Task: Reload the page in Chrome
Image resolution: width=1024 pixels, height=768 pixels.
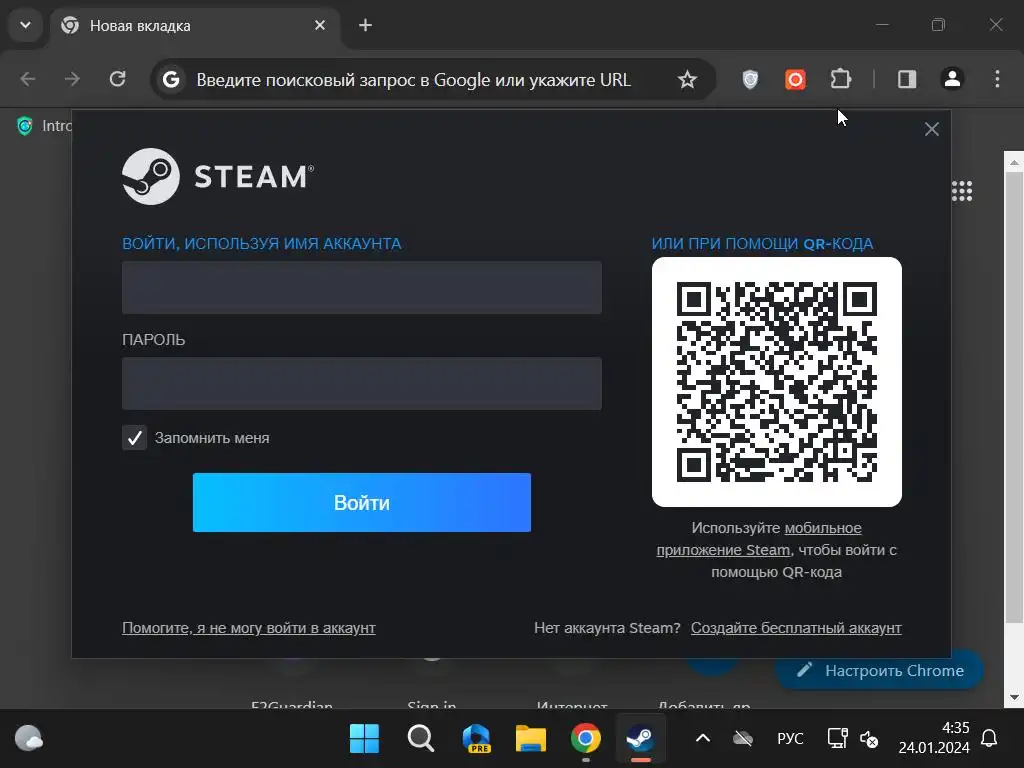Action: click(118, 80)
